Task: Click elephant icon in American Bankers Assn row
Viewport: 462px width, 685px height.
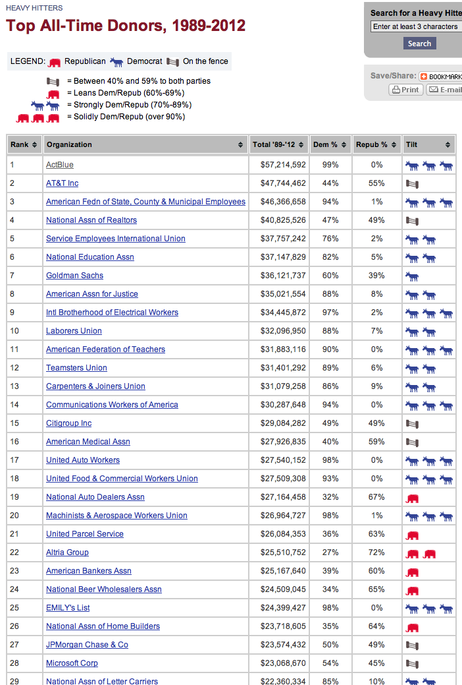Action: [x=412, y=572]
